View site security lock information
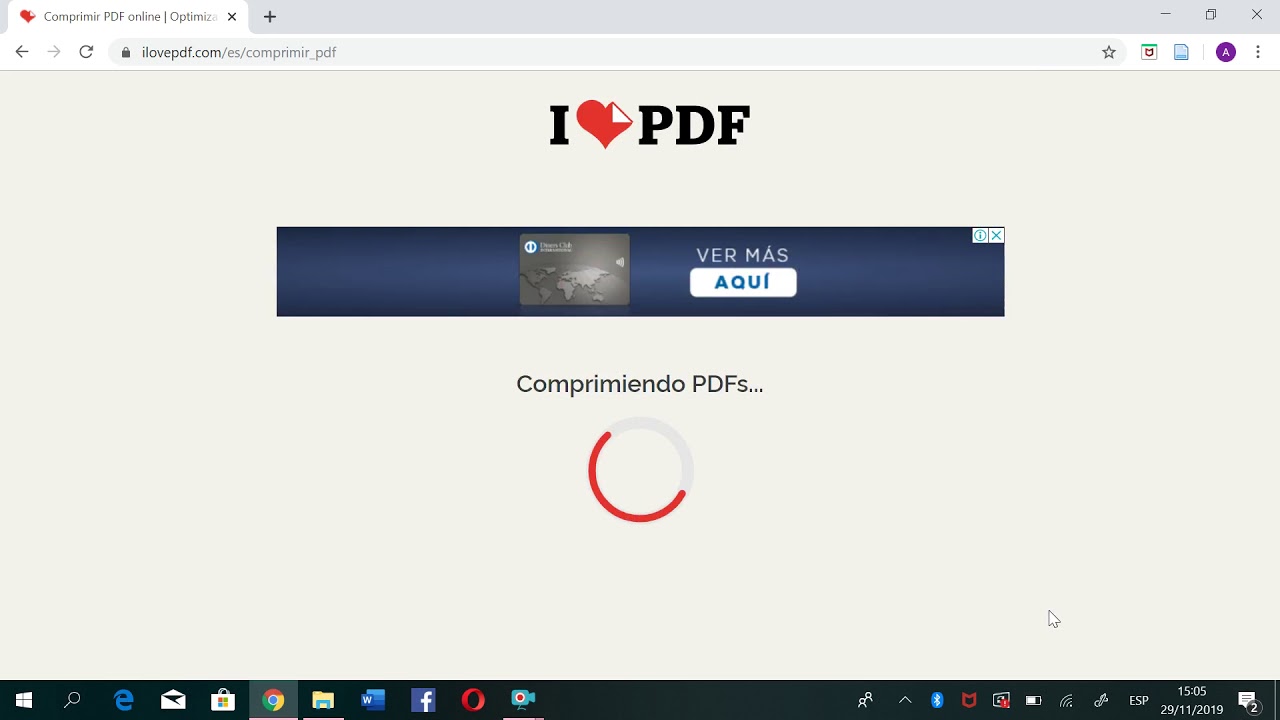1280x720 pixels. coord(126,52)
